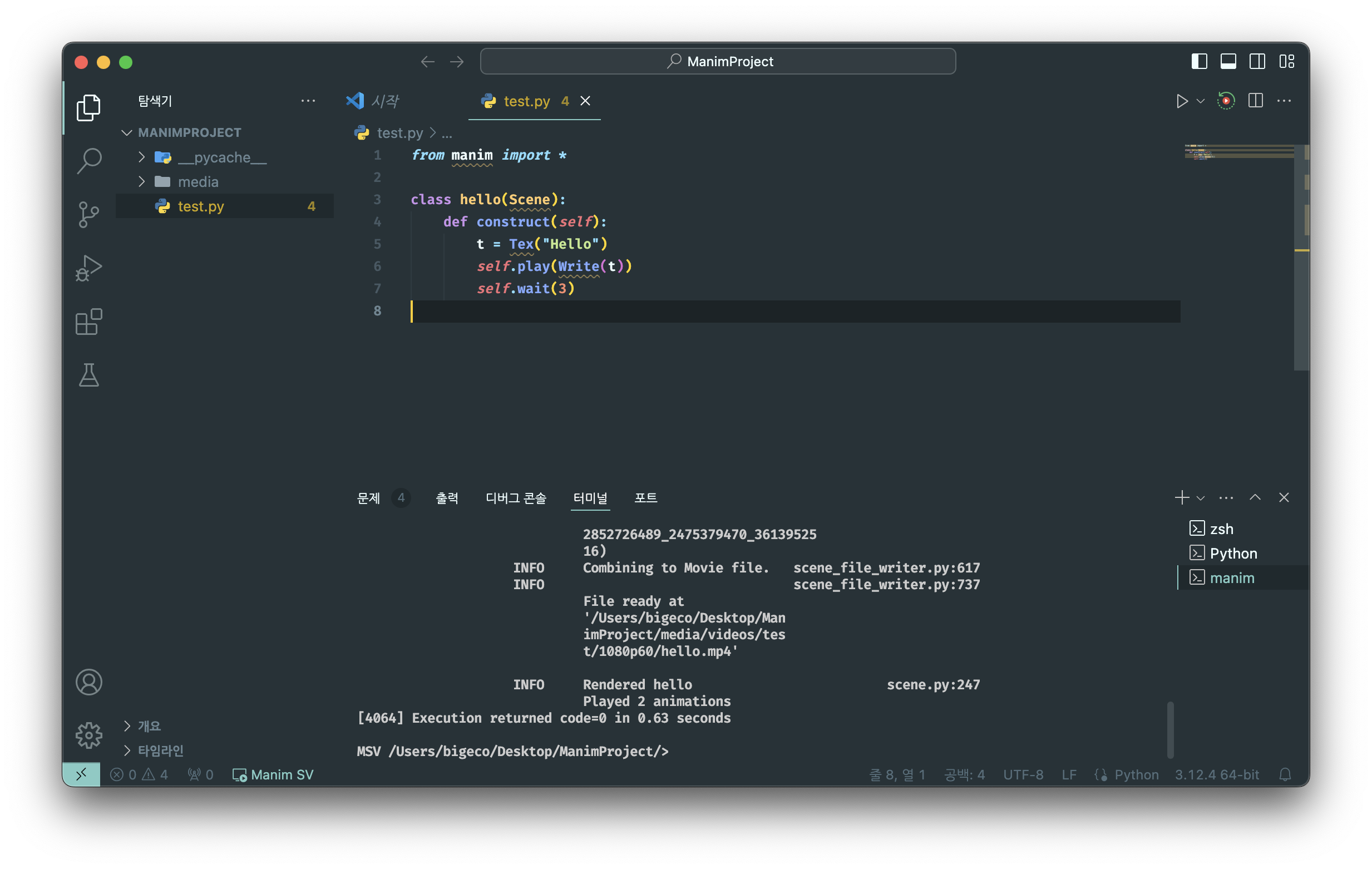The image size is (1372, 869).
Task: Toggle the bottom panel visibility
Action: click(1228, 62)
